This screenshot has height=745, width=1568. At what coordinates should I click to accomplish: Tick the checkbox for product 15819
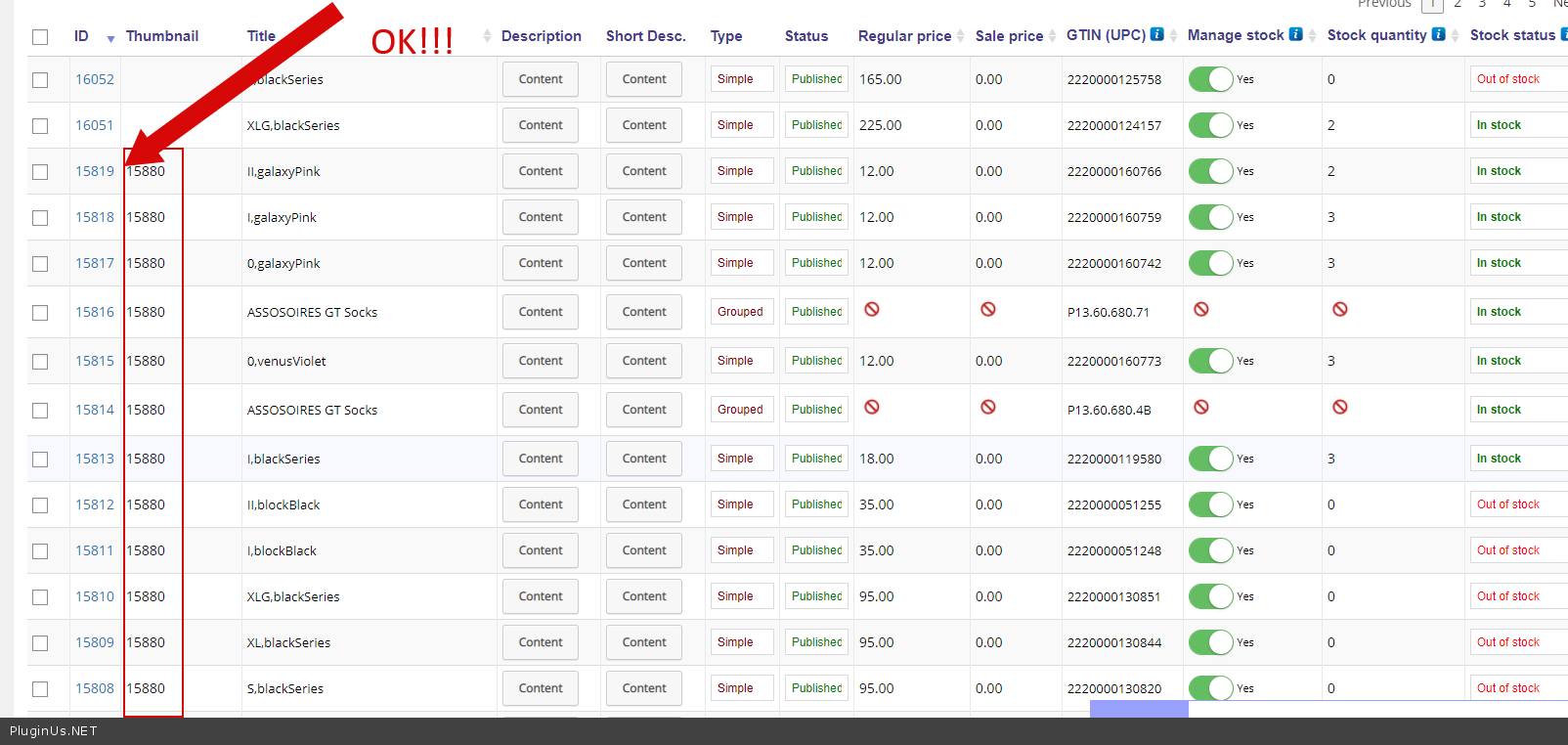pos(40,172)
